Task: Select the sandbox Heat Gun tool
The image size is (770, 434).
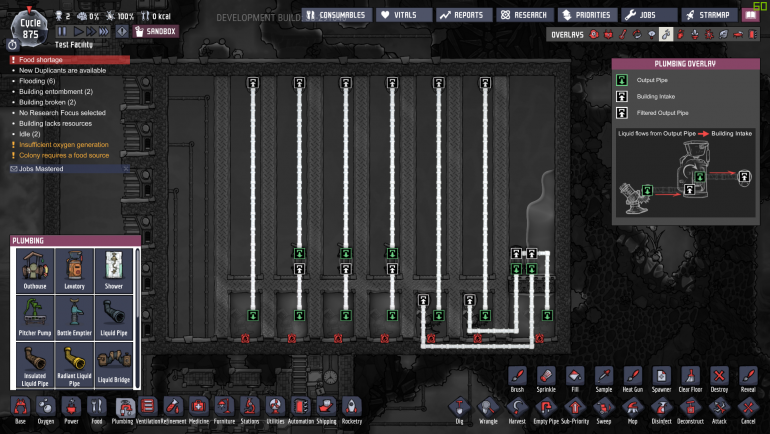Action: [x=632, y=379]
